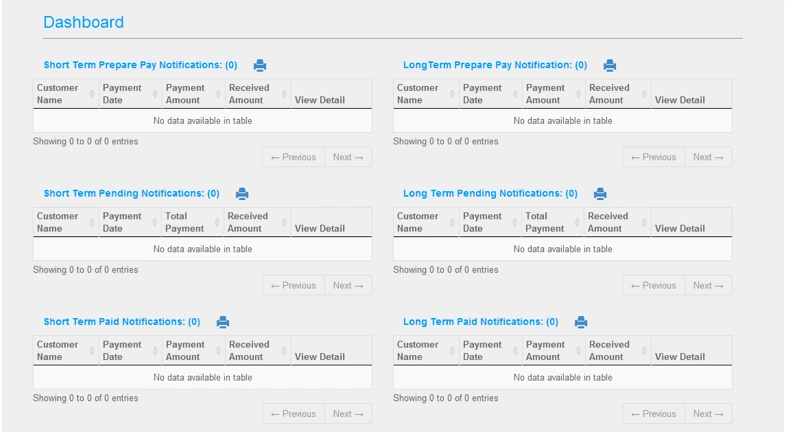The width and height of the screenshot is (786, 432).
Task: Click Previous in Short Term Paid Notifications
Action: [293, 413]
